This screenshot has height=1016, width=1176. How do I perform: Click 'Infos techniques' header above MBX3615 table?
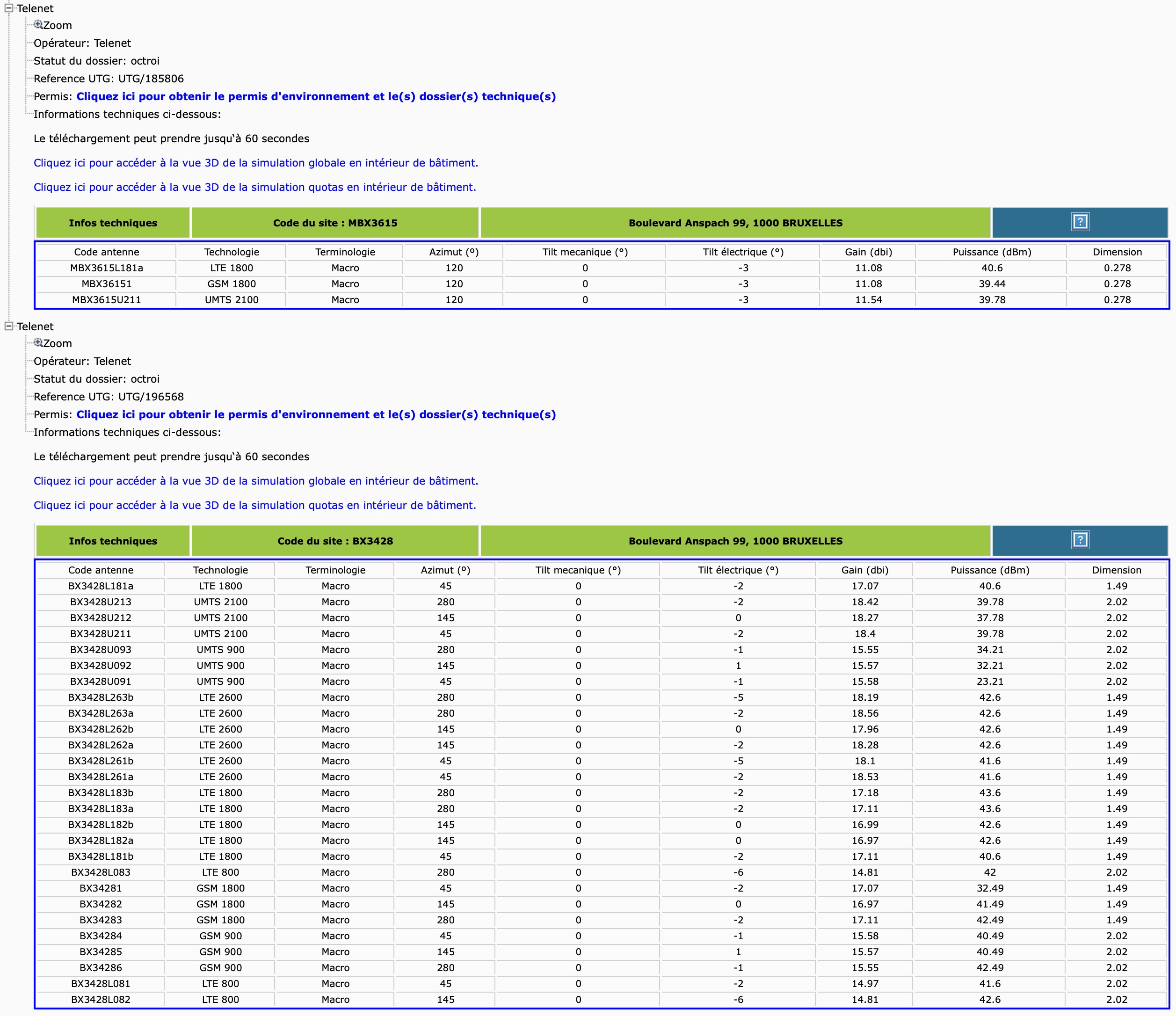(113, 223)
